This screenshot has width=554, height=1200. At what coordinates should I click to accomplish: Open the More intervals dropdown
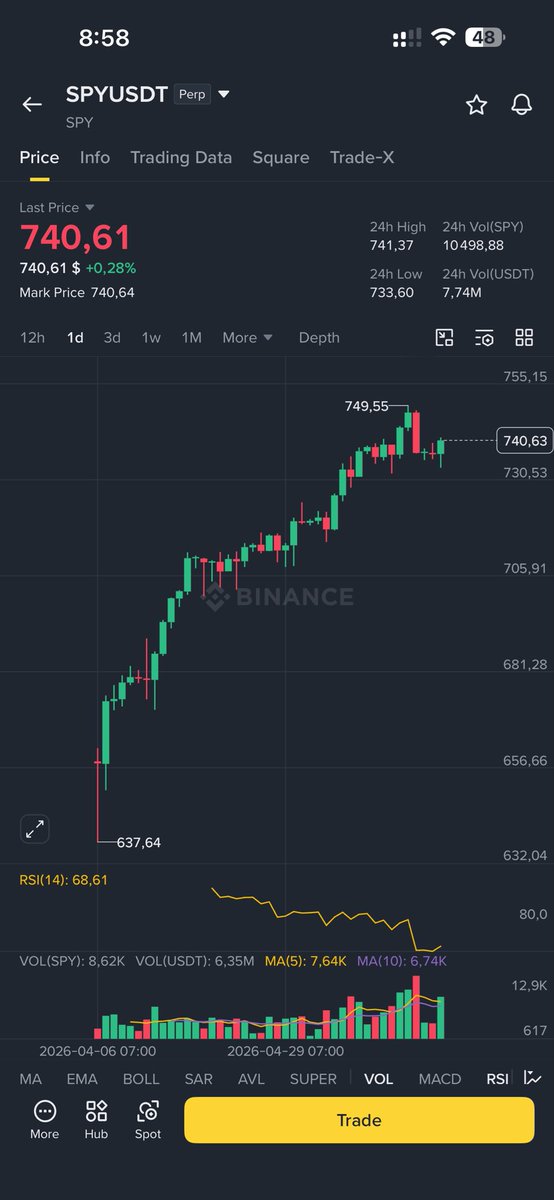click(x=247, y=337)
